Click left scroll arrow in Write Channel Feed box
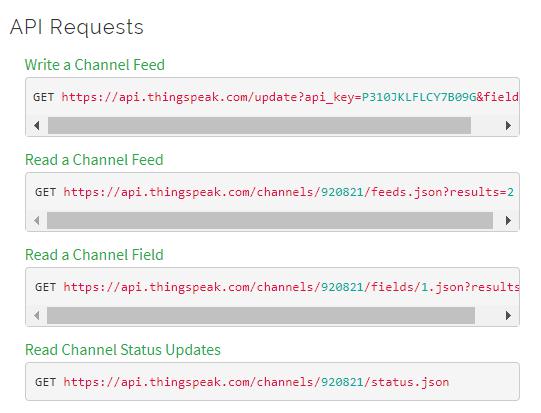541x413 pixels. pyautogui.click(x=37, y=125)
